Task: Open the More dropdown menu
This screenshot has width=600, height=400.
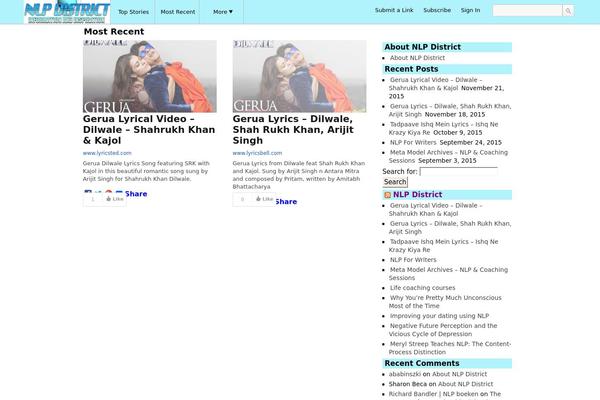Action: 223,12
